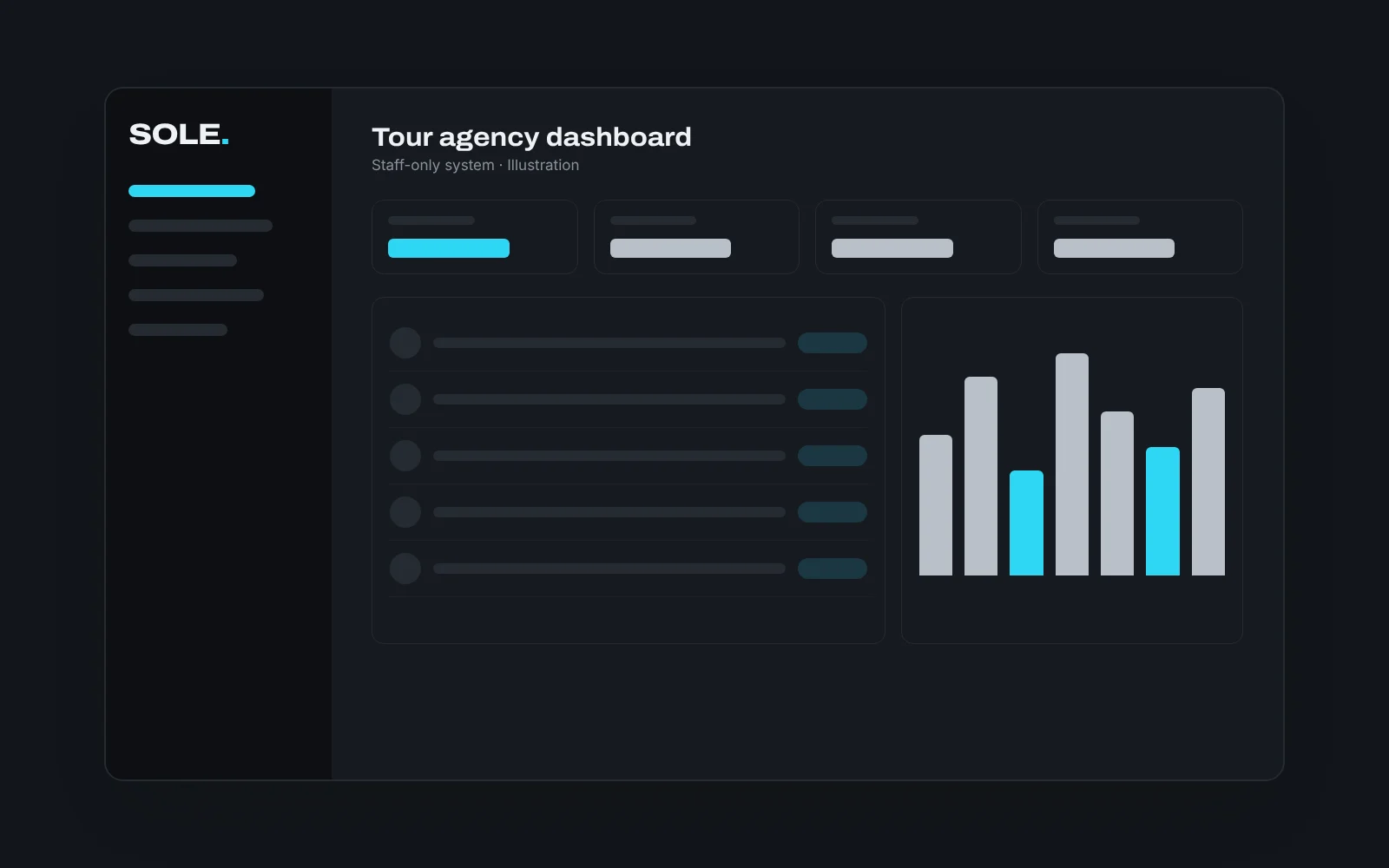
Task: Click the teal status pill in the third list row
Action: coord(833,456)
